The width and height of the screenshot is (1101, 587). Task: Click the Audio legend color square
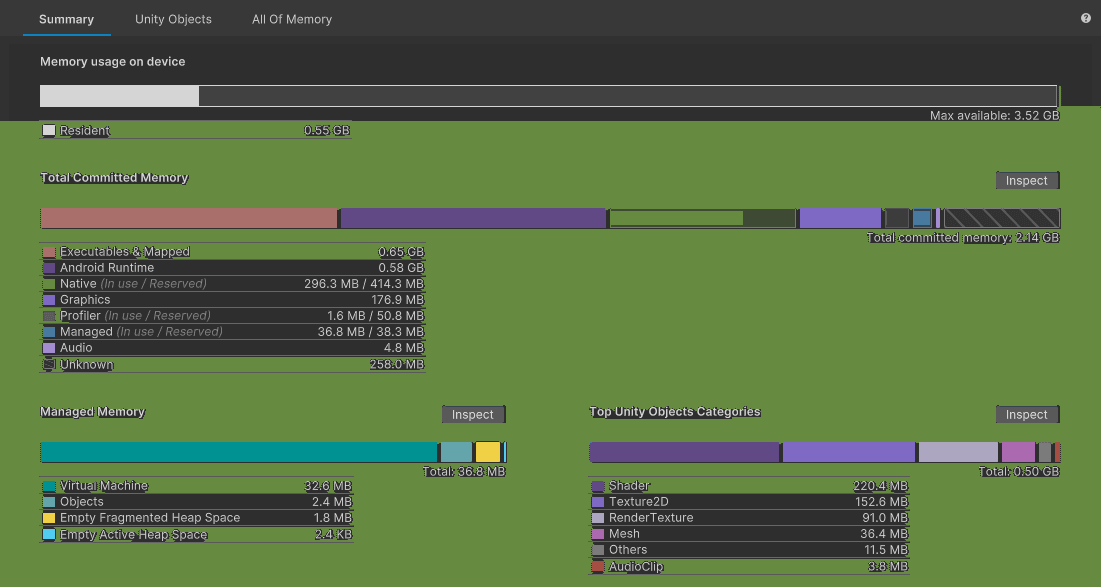(x=46, y=347)
